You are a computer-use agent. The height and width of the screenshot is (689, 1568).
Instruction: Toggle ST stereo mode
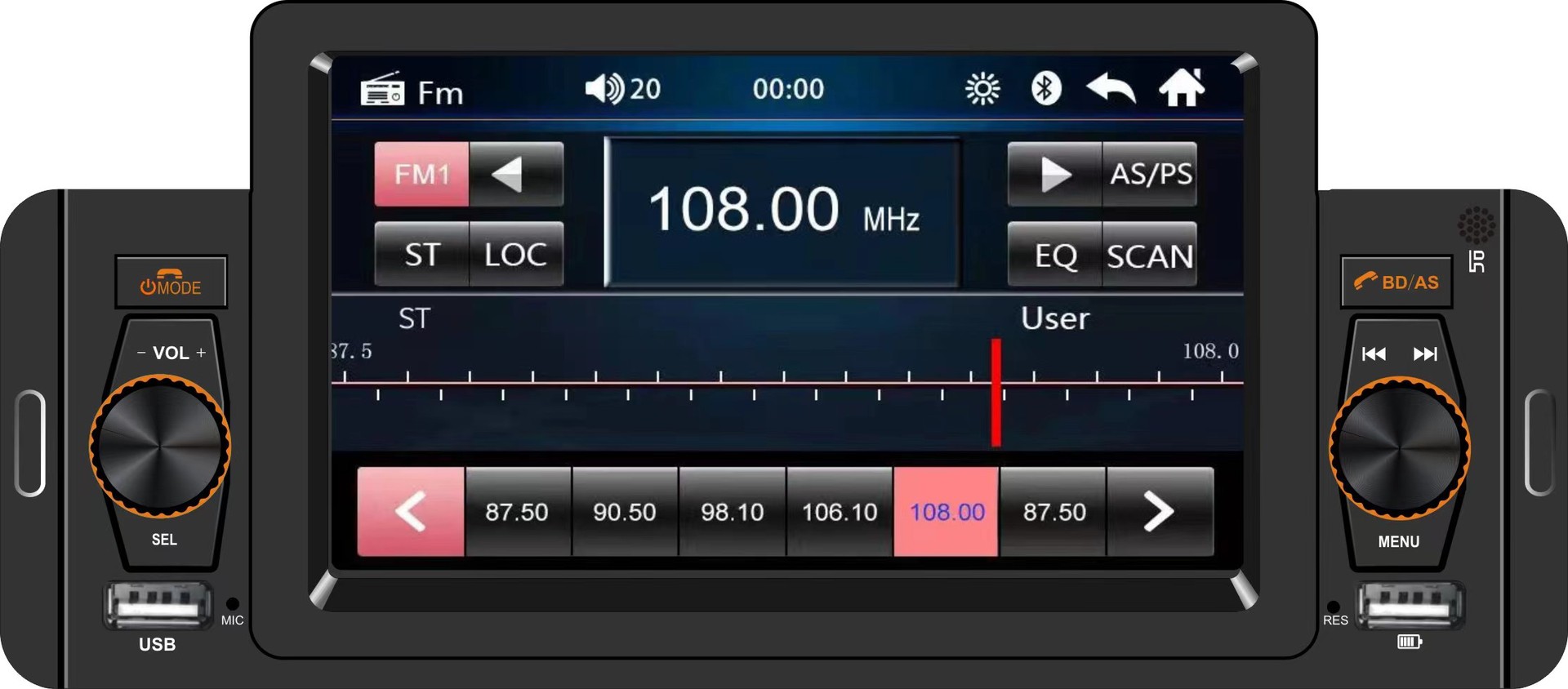pos(421,254)
